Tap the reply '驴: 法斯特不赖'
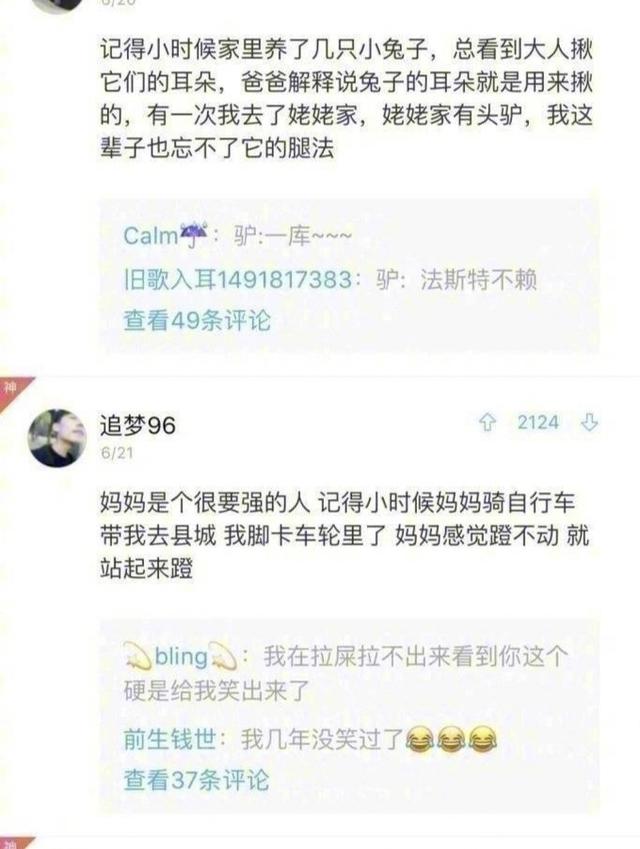This screenshot has height=849, width=640. tap(456, 280)
